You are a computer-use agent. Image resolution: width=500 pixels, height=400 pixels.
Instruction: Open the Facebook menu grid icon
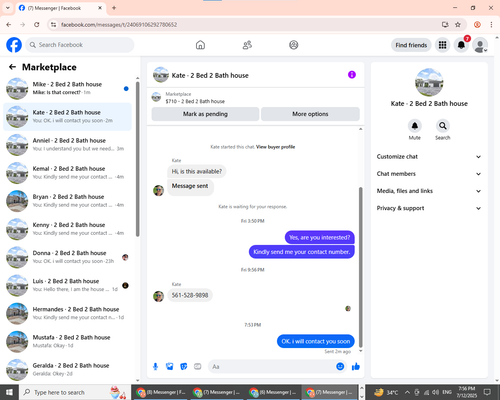pos(442,45)
